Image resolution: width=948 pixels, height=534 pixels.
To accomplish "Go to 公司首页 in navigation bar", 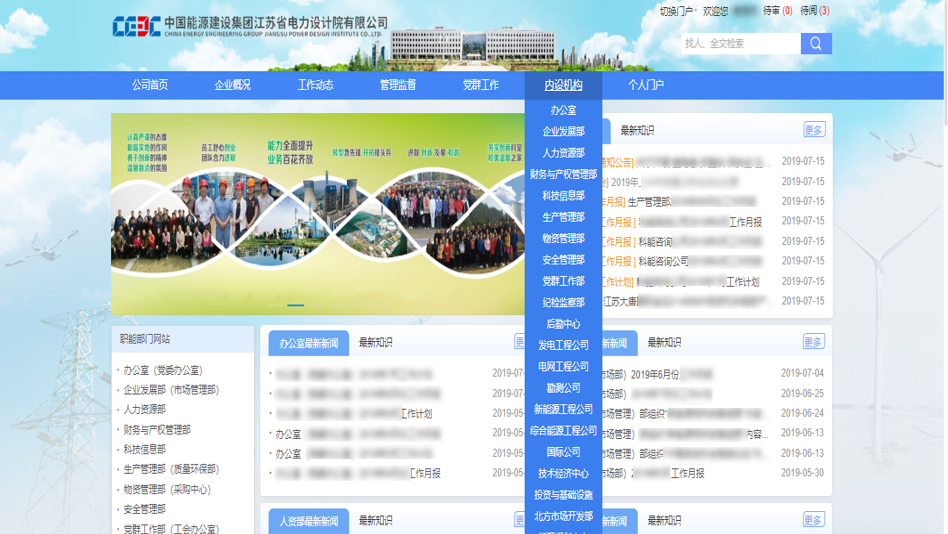I will 150,85.
